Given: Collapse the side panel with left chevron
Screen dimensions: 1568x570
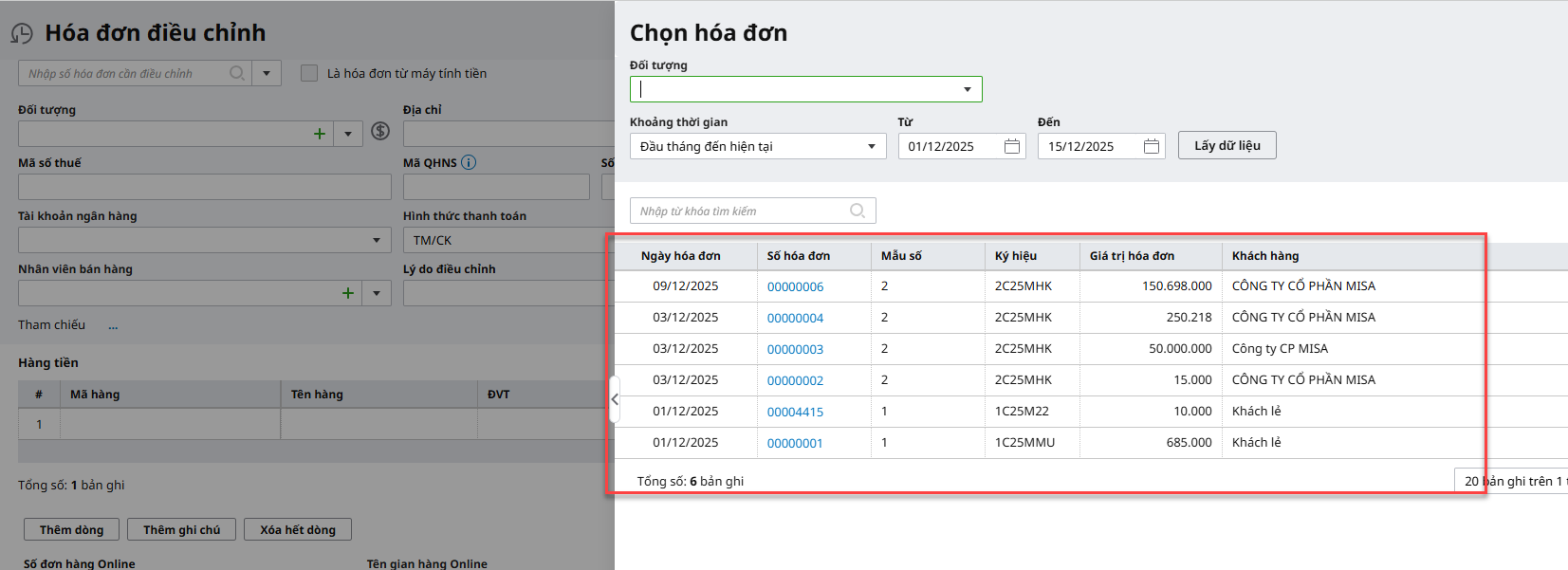Looking at the screenshot, I should [615, 399].
